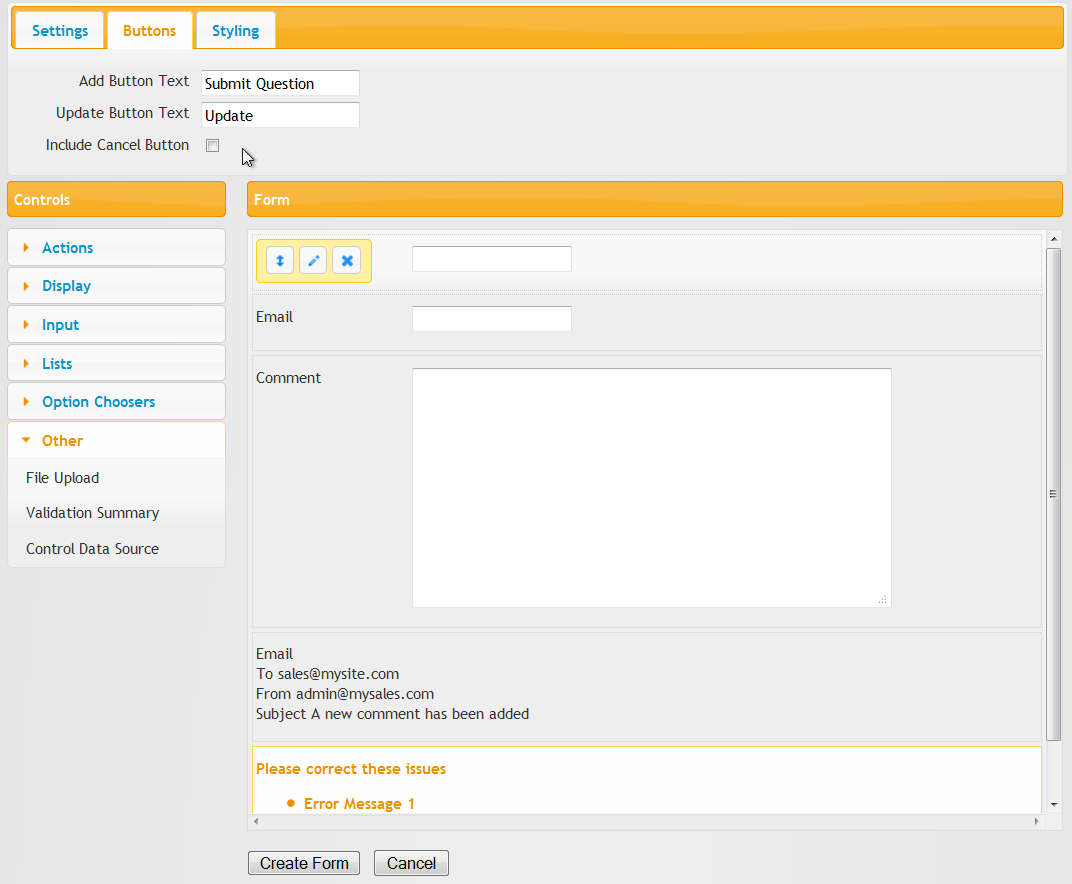Click the form's vertical scrollbar thumb
Viewport: 1072px width, 884px height.
click(1054, 494)
